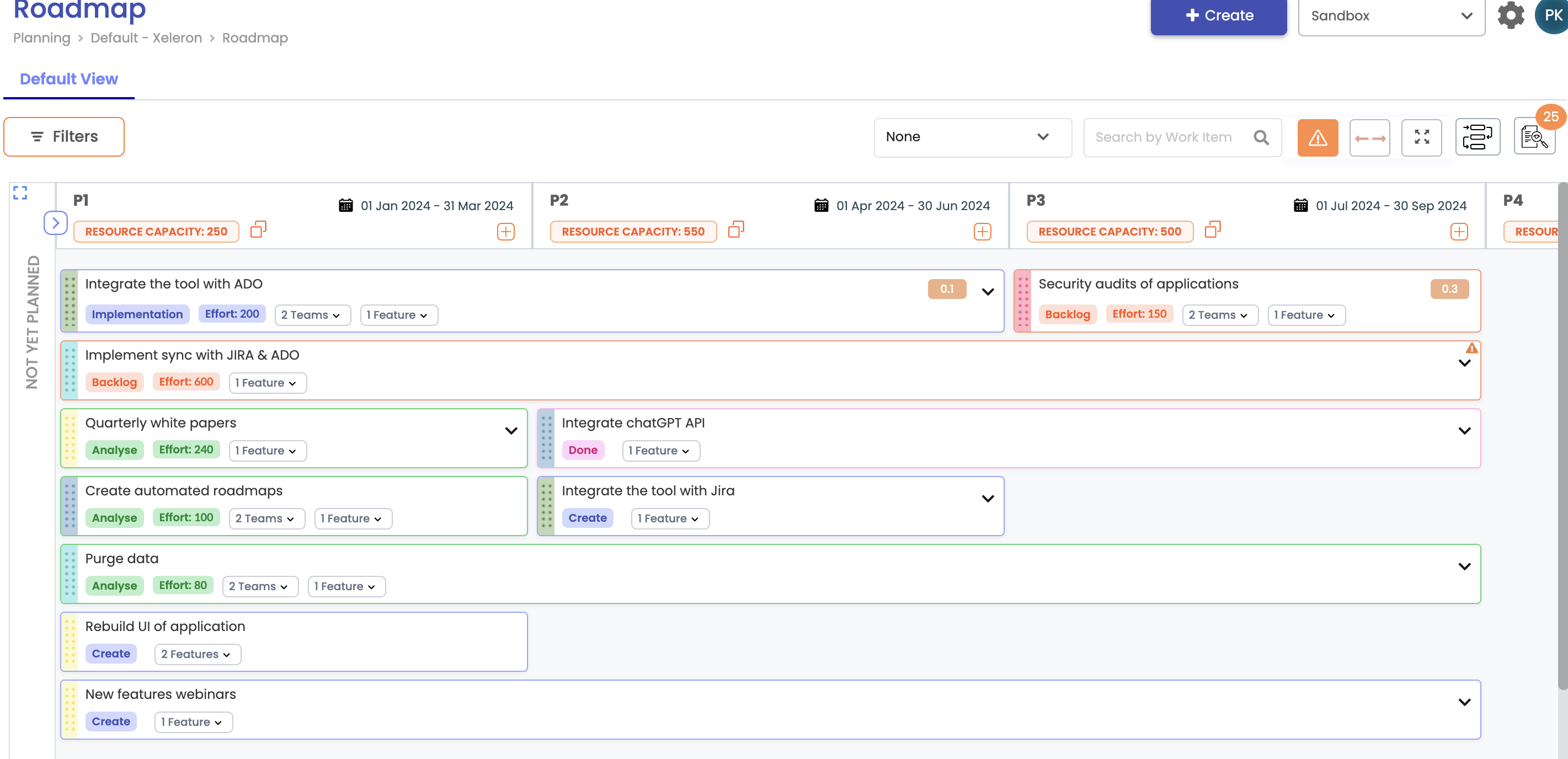Viewport: 1568px width, 759px height.
Task: Click the plus add icon in P2 header
Action: coord(982,232)
